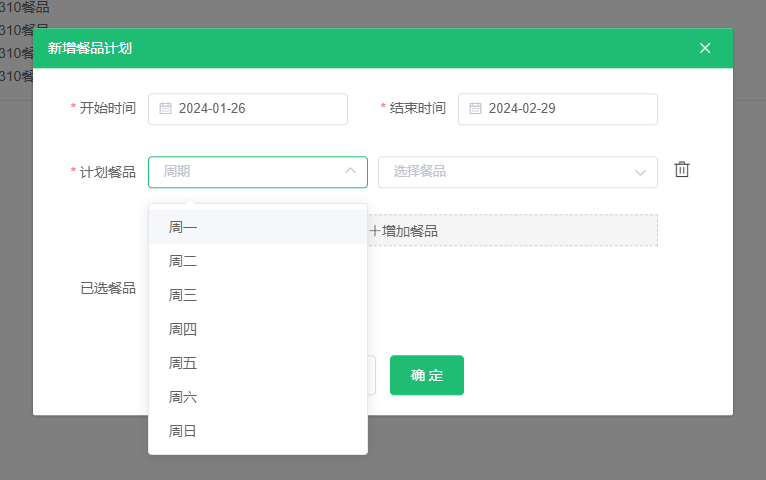The width and height of the screenshot is (766, 480).
Task: Pick 周三 from the weekday options
Action: point(183,296)
